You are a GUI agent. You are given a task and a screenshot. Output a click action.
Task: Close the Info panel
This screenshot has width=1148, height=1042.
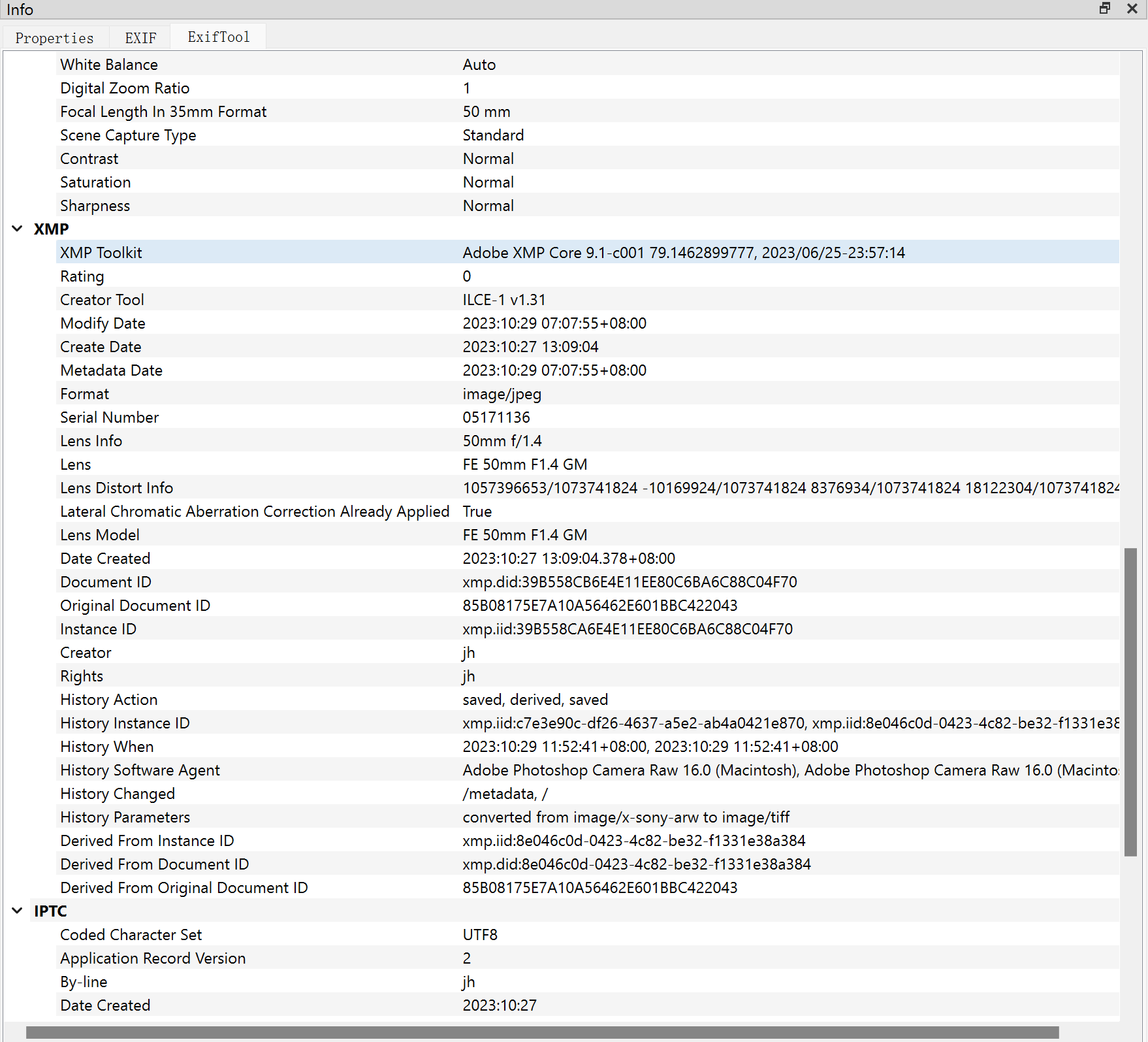pyautogui.click(x=1133, y=8)
